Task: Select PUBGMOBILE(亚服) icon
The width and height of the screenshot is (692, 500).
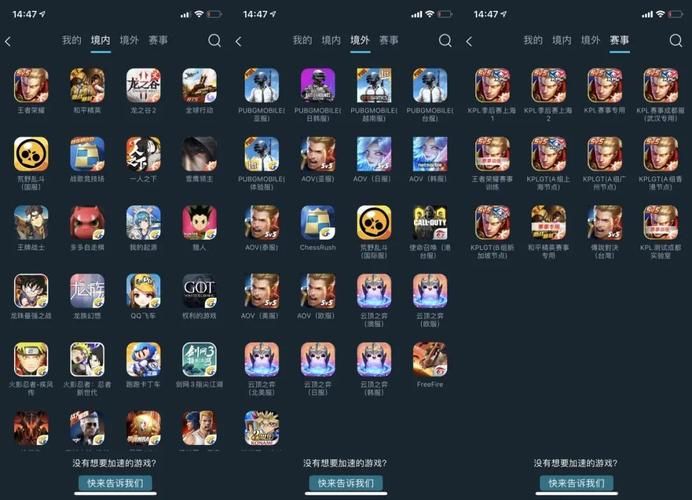Action: (262, 85)
